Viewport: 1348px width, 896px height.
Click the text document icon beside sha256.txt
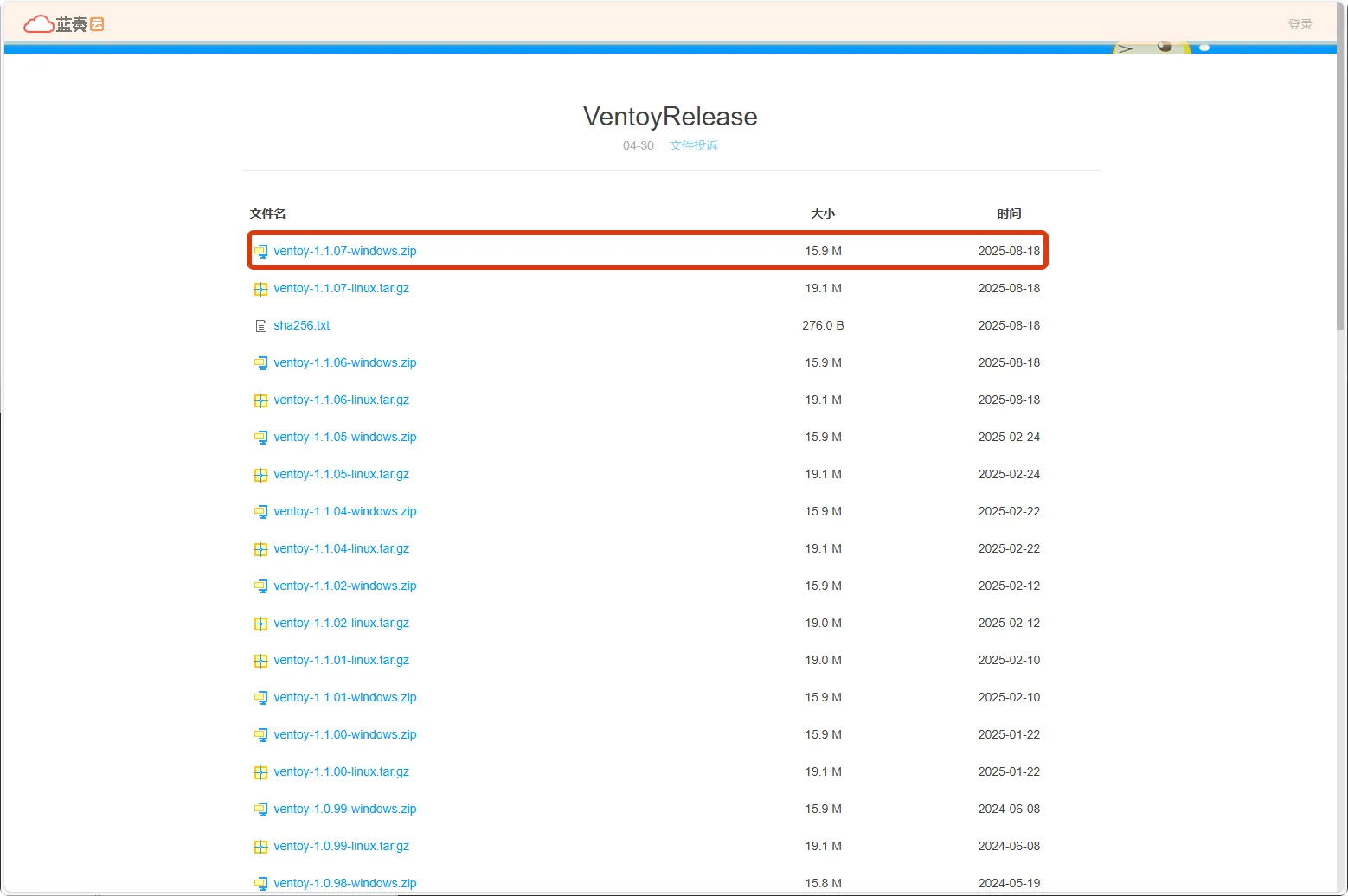(260, 326)
